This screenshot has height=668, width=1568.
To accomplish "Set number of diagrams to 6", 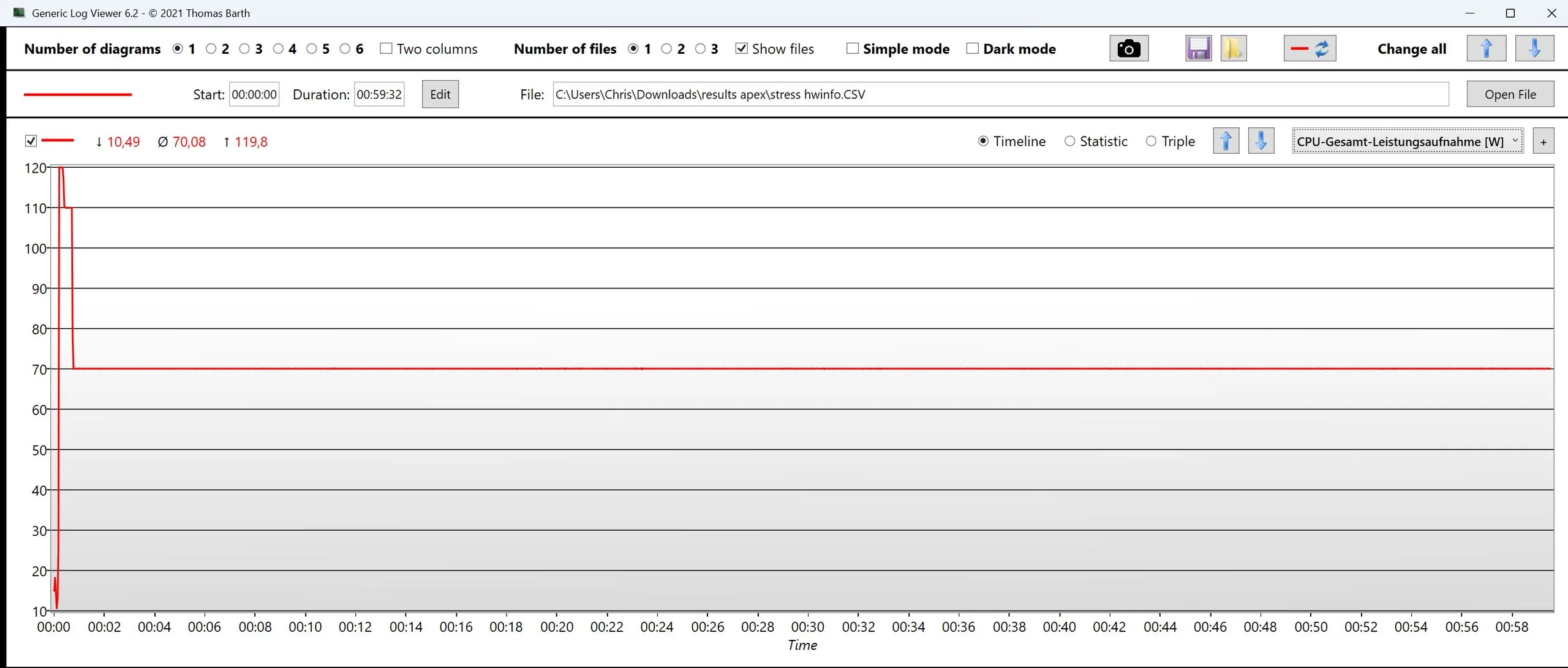I will [x=345, y=48].
